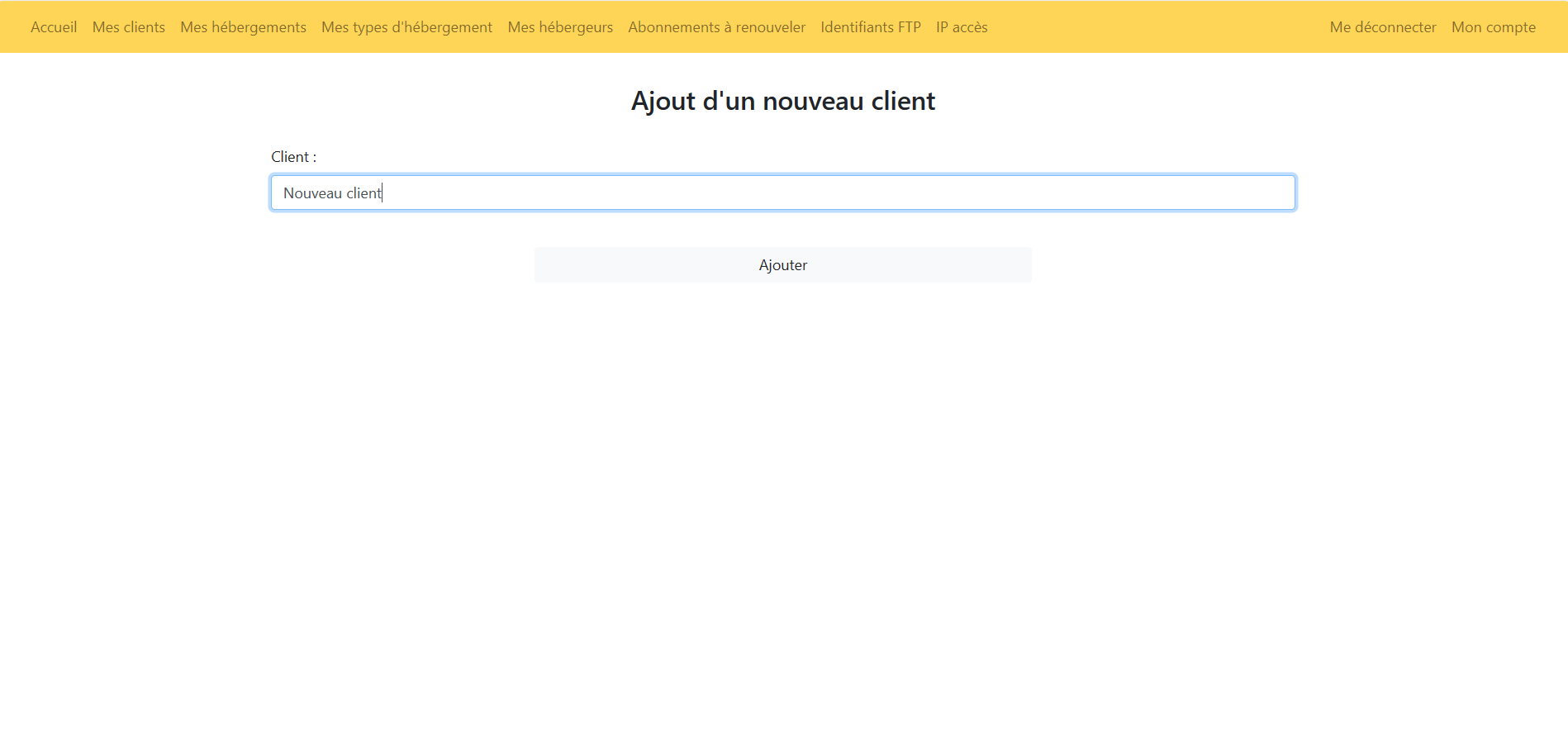Open the Identifiants FTP page

tap(870, 27)
